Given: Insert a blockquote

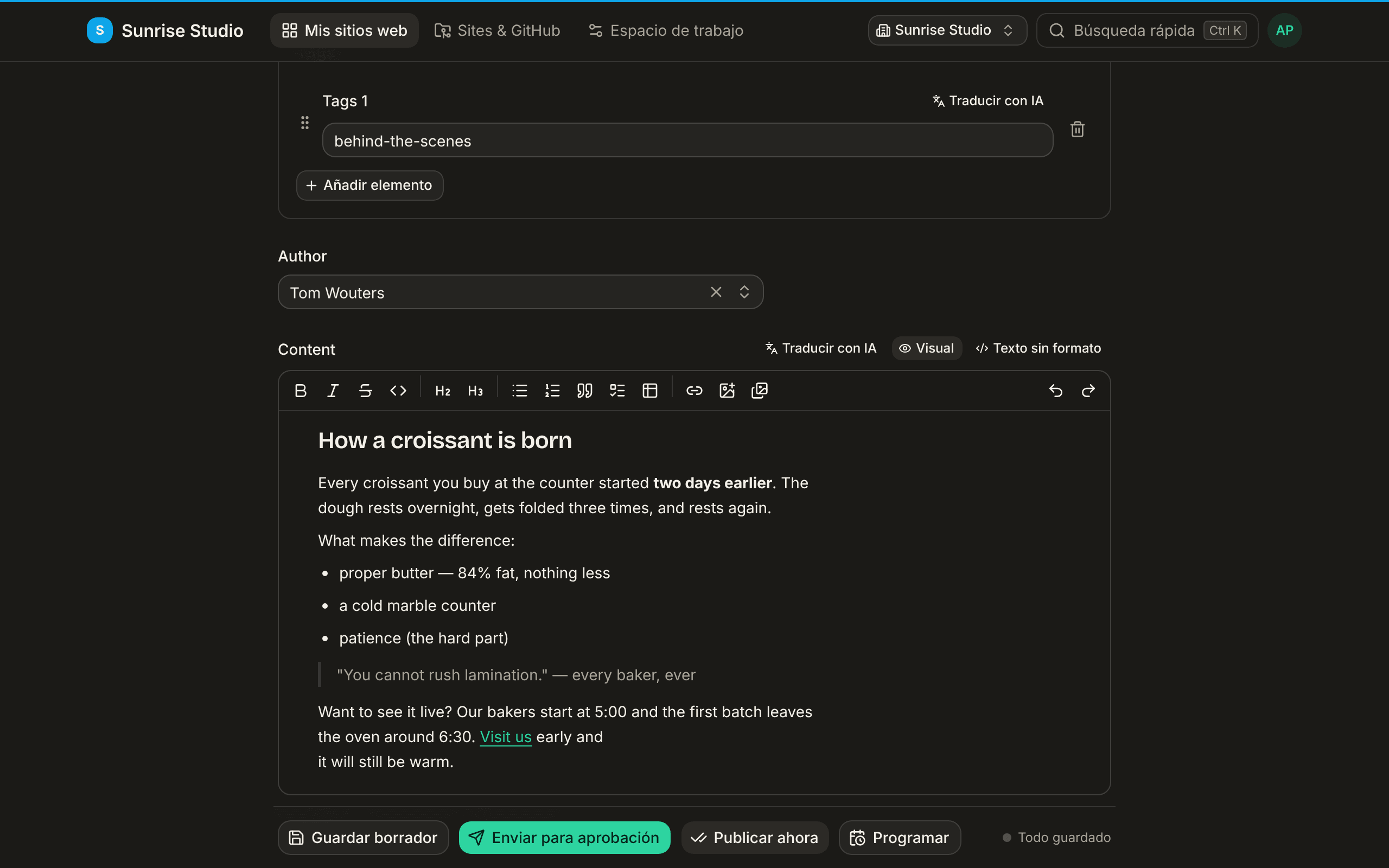Looking at the screenshot, I should [585, 391].
